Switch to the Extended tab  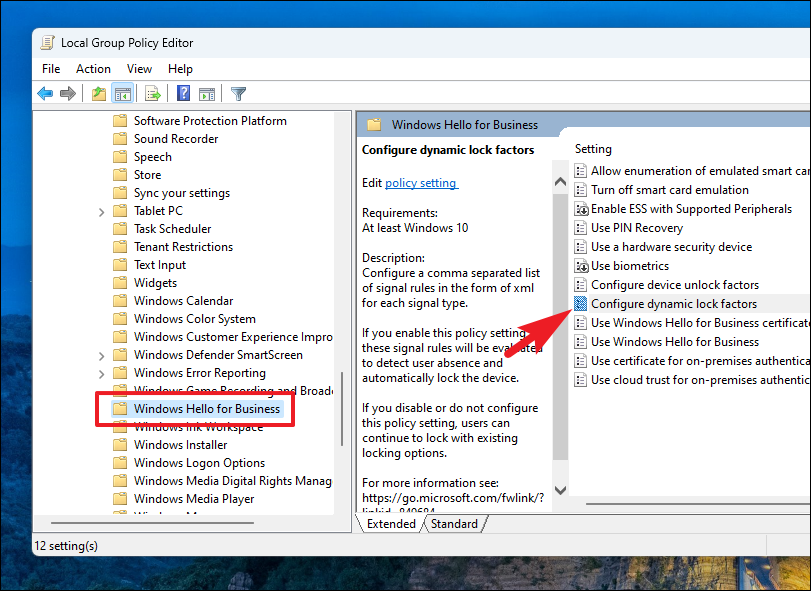pos(391,524)
